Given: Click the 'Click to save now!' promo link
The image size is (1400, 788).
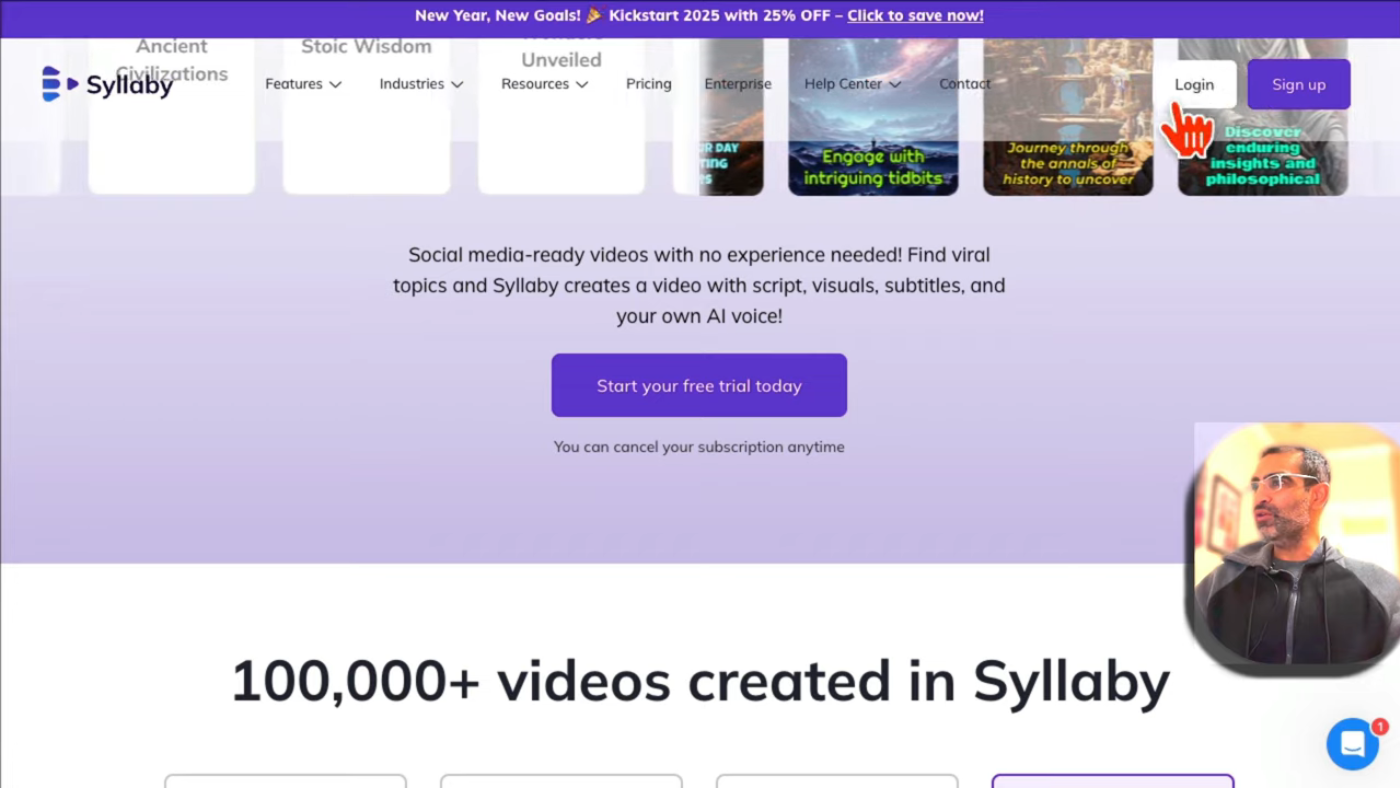Looking at the screenshot, I should 915,16.
